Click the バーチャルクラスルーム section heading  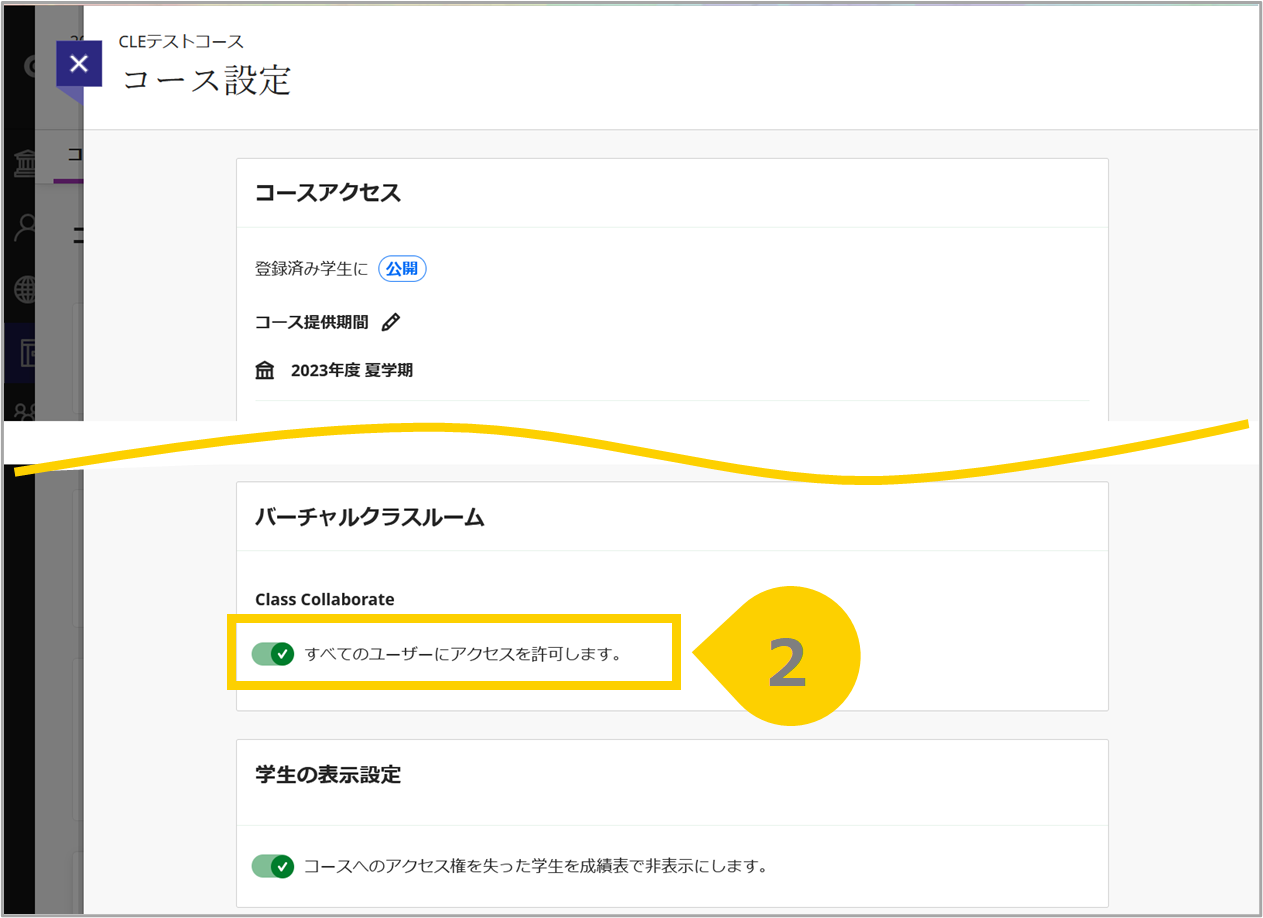pyautogui.click(x=369, y=517)
